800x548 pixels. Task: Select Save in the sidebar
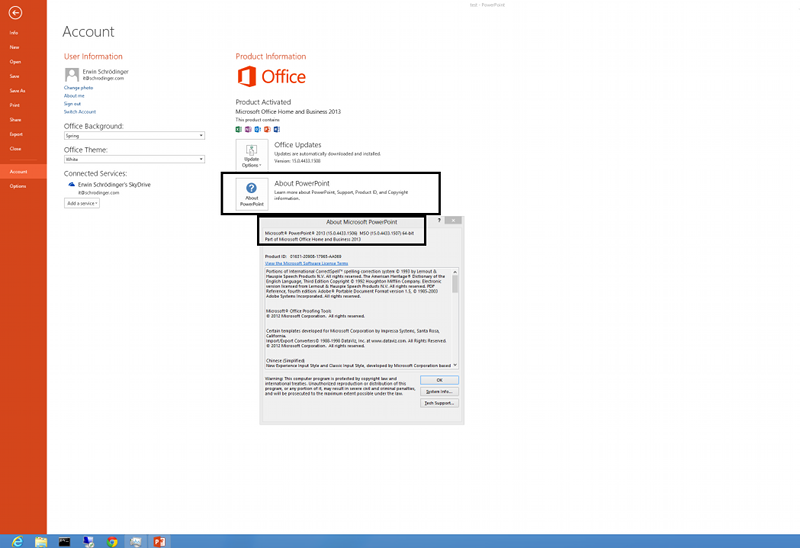click(x=14, y=76)
